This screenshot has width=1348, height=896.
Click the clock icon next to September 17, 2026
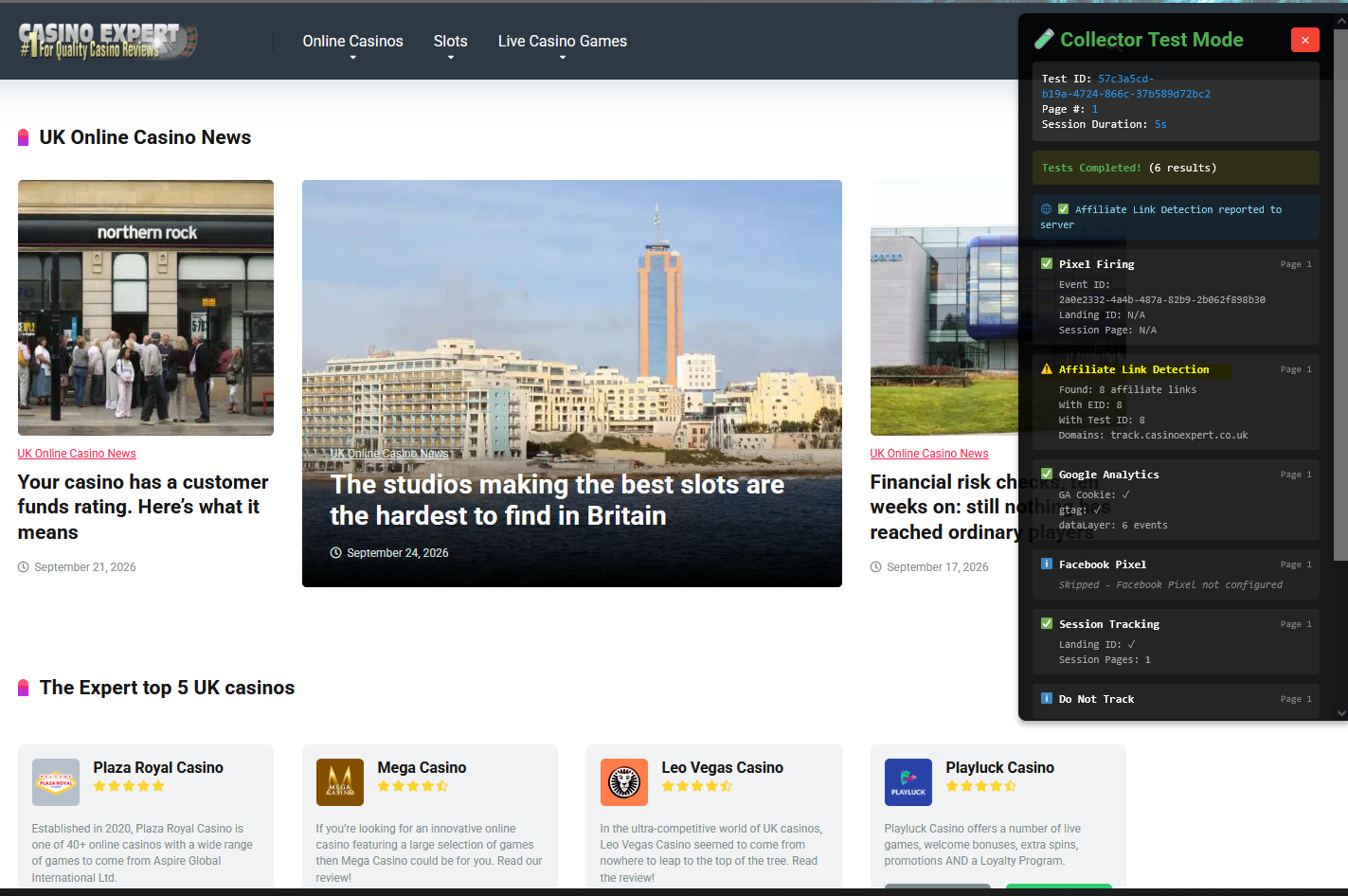tap(876, 567)
